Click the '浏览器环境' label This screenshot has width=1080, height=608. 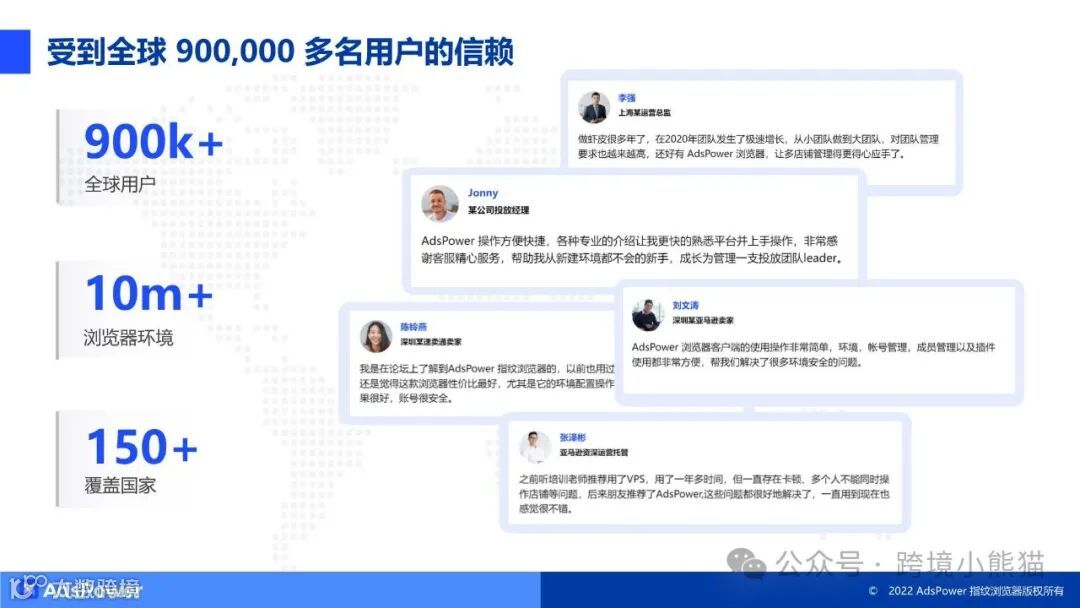(x=129, y=337)
